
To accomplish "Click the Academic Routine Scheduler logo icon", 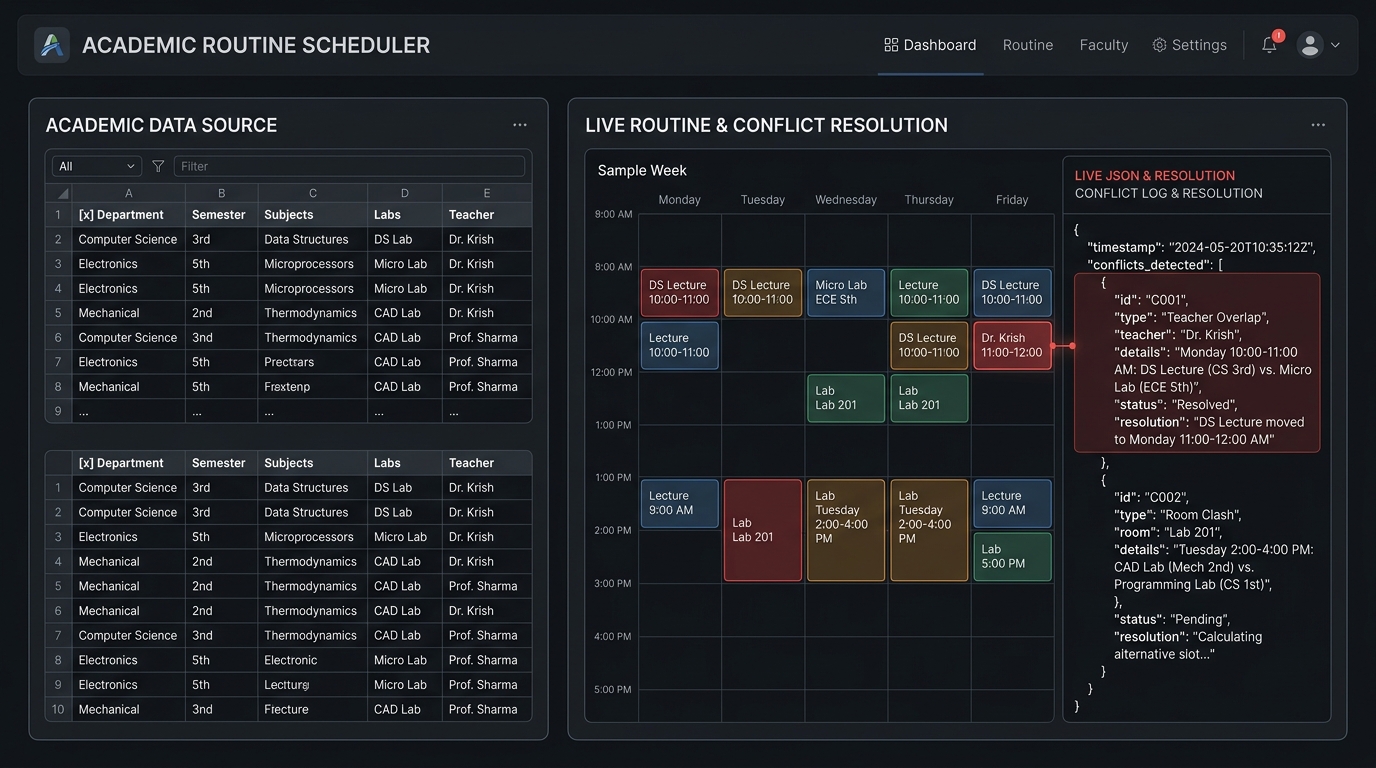I will 52,45.
